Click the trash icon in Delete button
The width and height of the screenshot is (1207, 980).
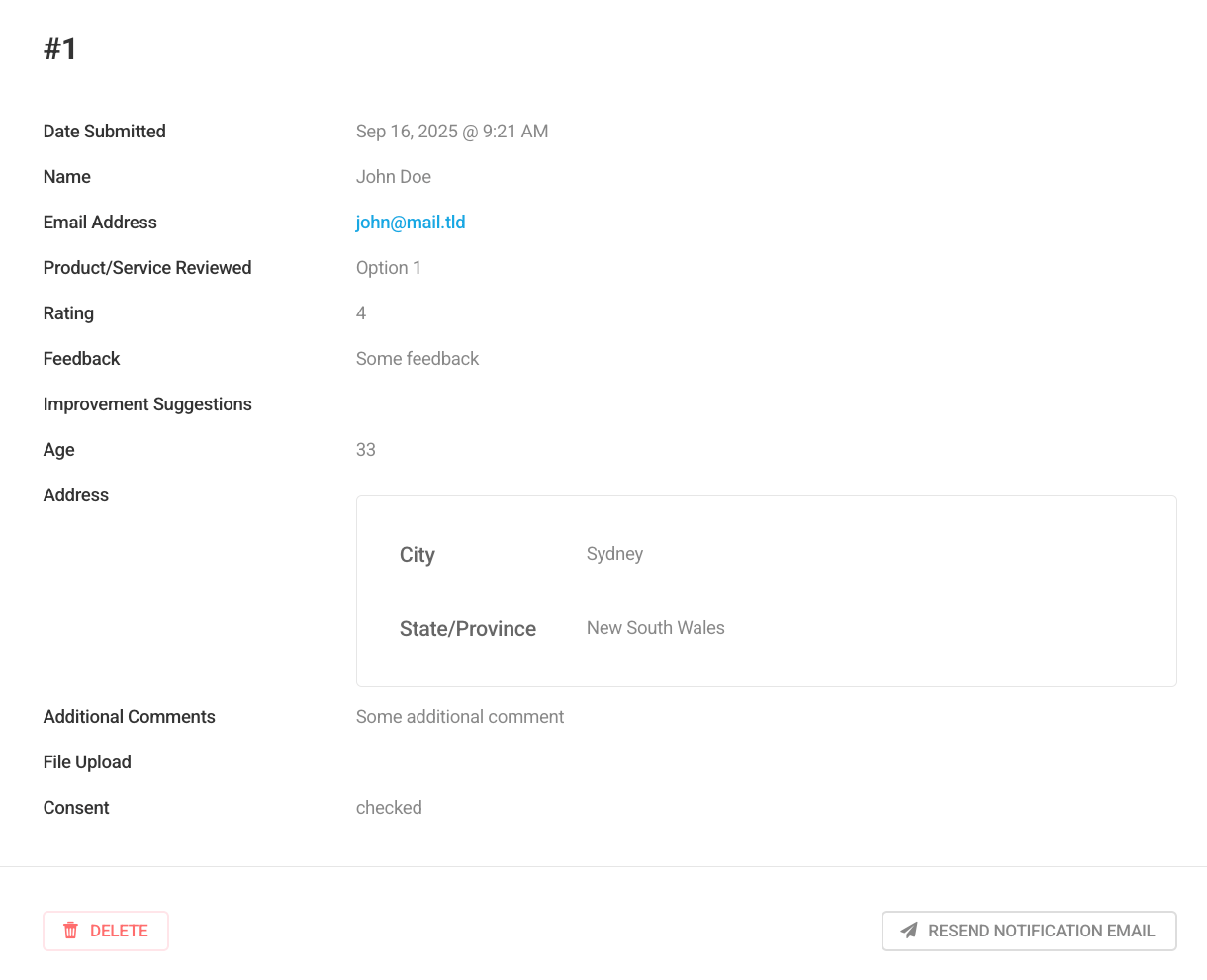click(x=70, y=931)
